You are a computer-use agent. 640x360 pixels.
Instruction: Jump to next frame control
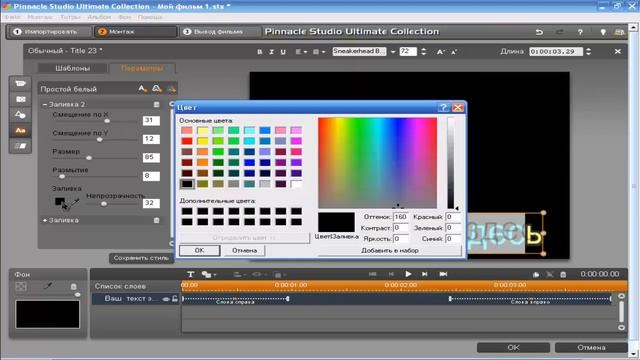click(x=424, y=274)
